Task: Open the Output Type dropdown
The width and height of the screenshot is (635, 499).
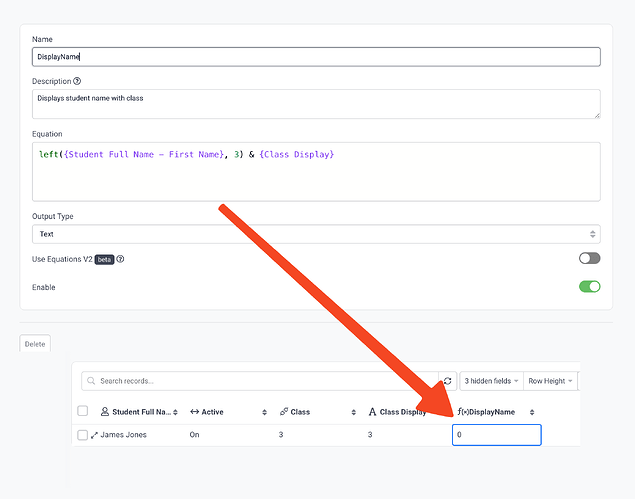Action: pos(316,234)
